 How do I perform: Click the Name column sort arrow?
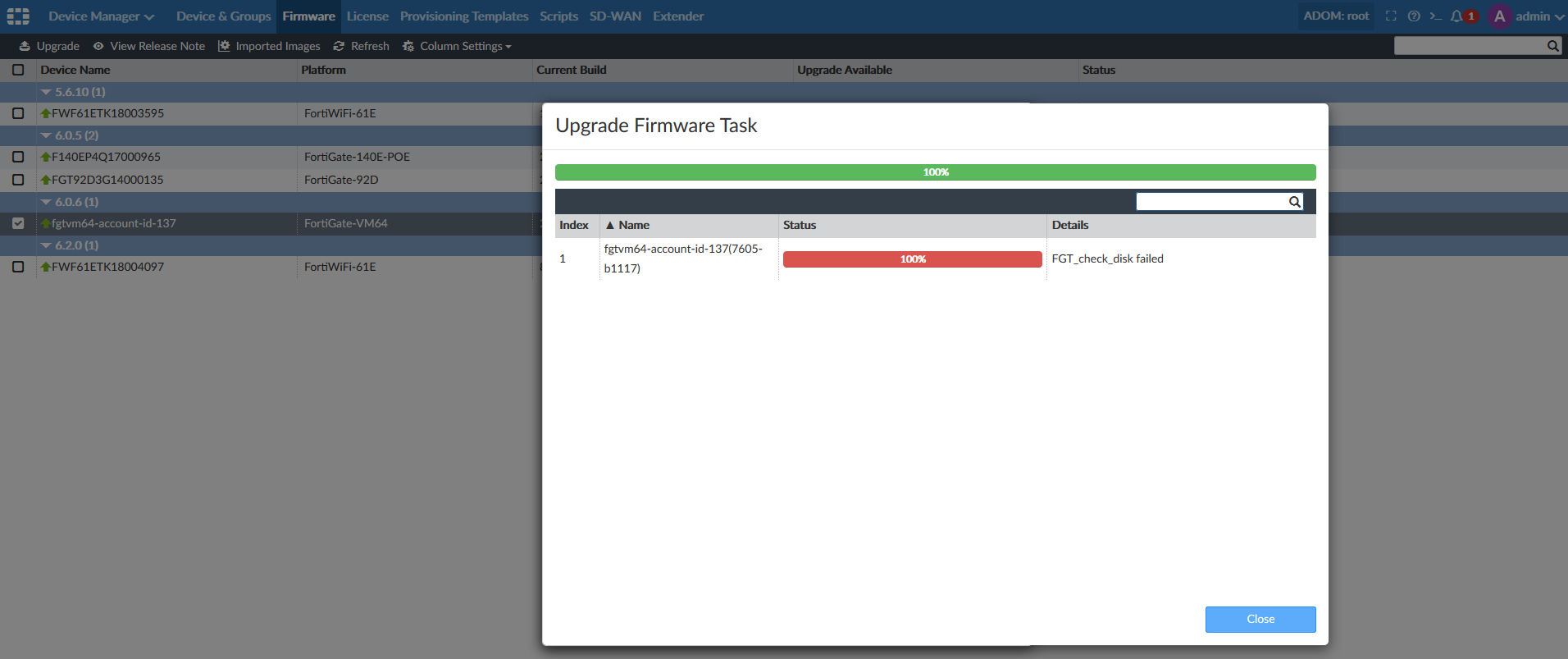609,225
